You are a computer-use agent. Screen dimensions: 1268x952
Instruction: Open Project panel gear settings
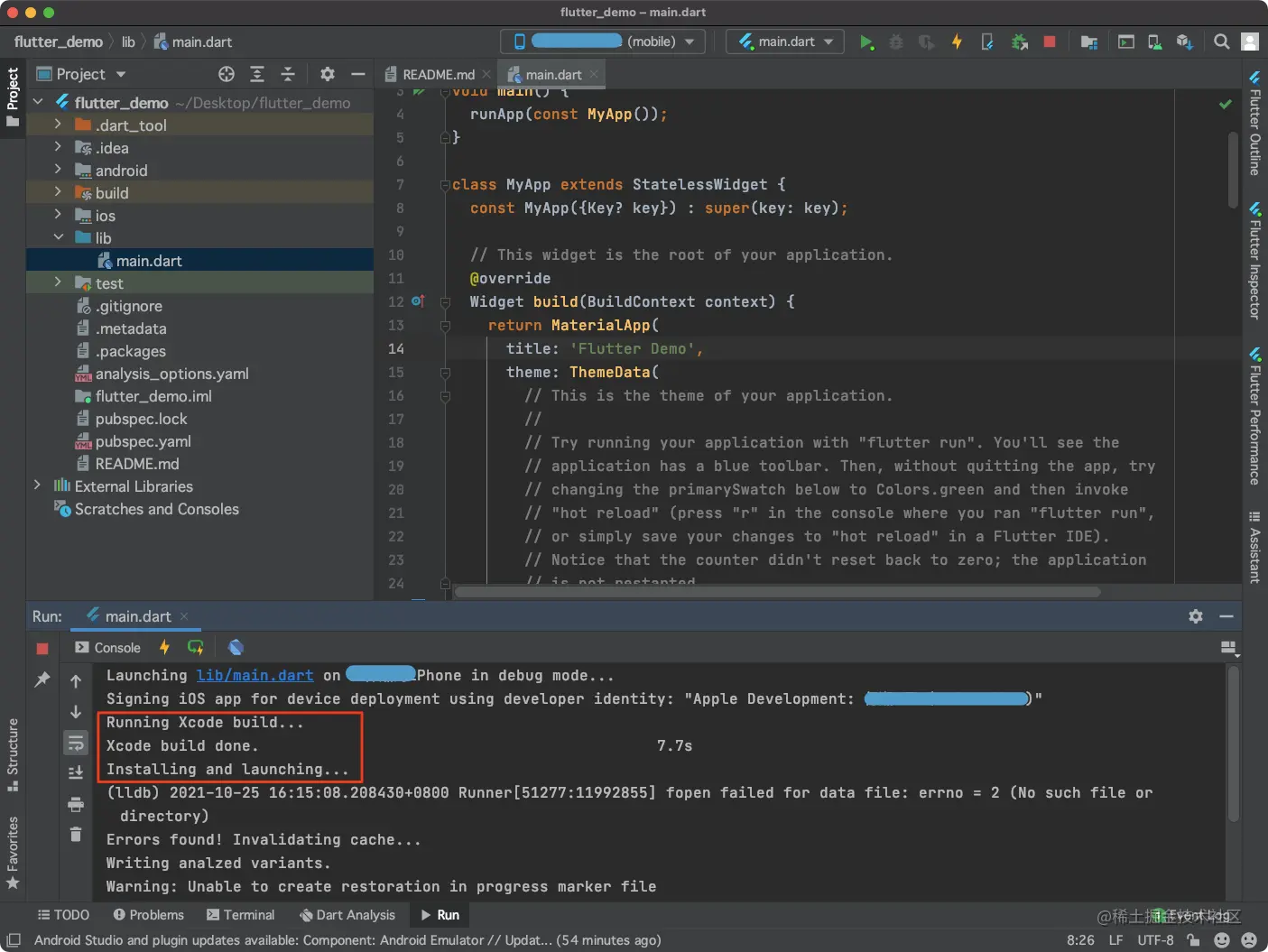click(x=328, y=74)
